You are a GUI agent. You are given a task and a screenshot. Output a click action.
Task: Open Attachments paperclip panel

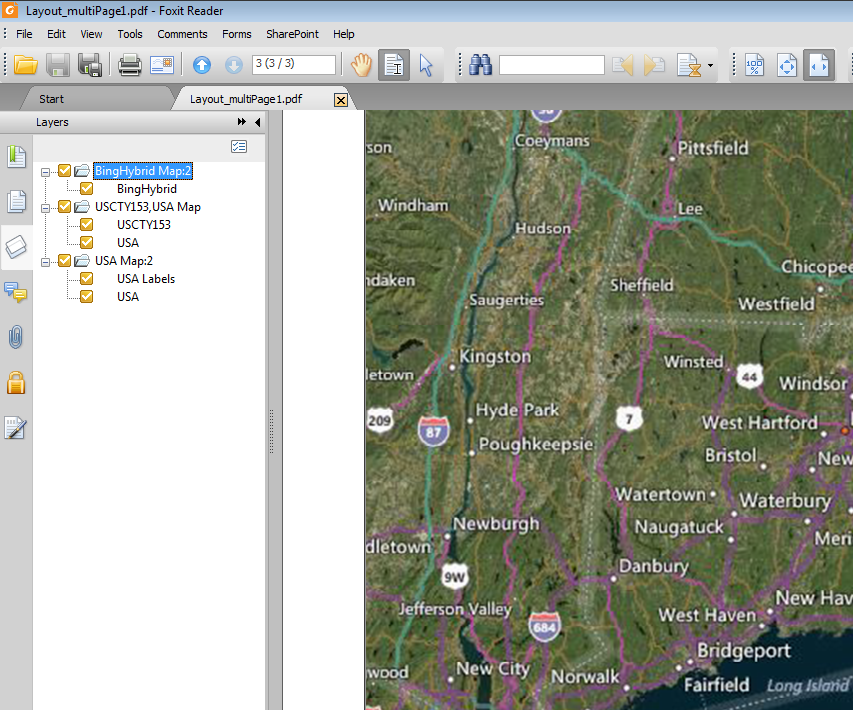(16, 337)
